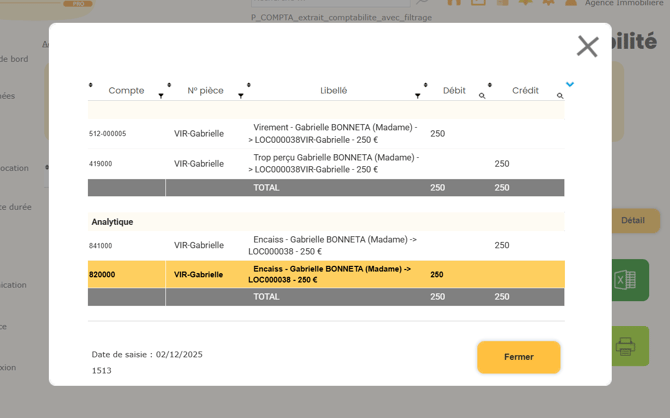
Task: Click the Crédit column search magnifier
Action: 560,96
